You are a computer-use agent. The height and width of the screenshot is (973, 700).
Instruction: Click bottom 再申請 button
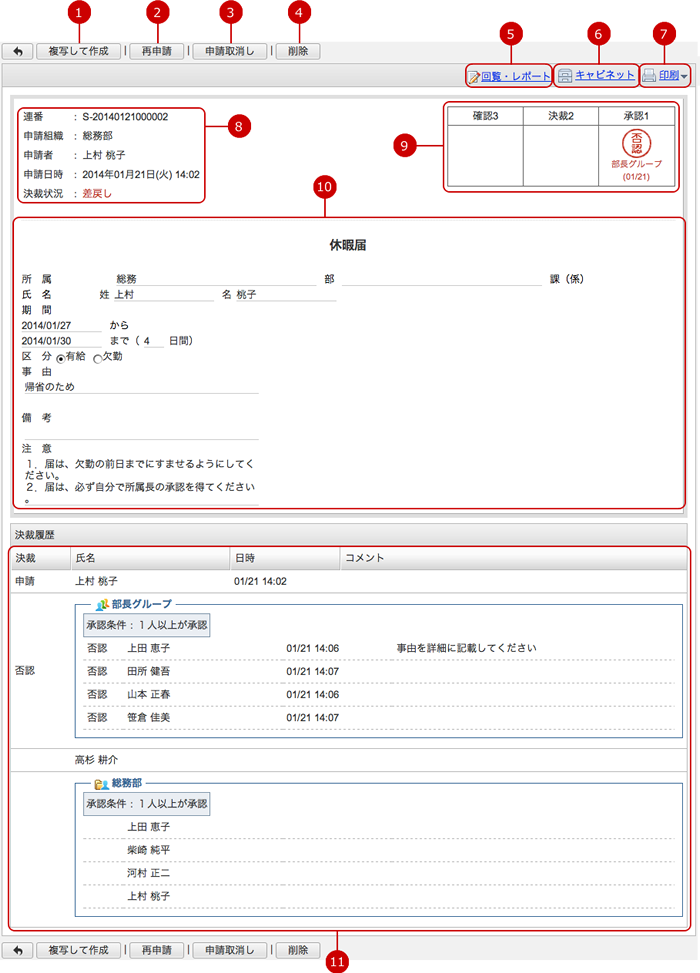[156, 950]
